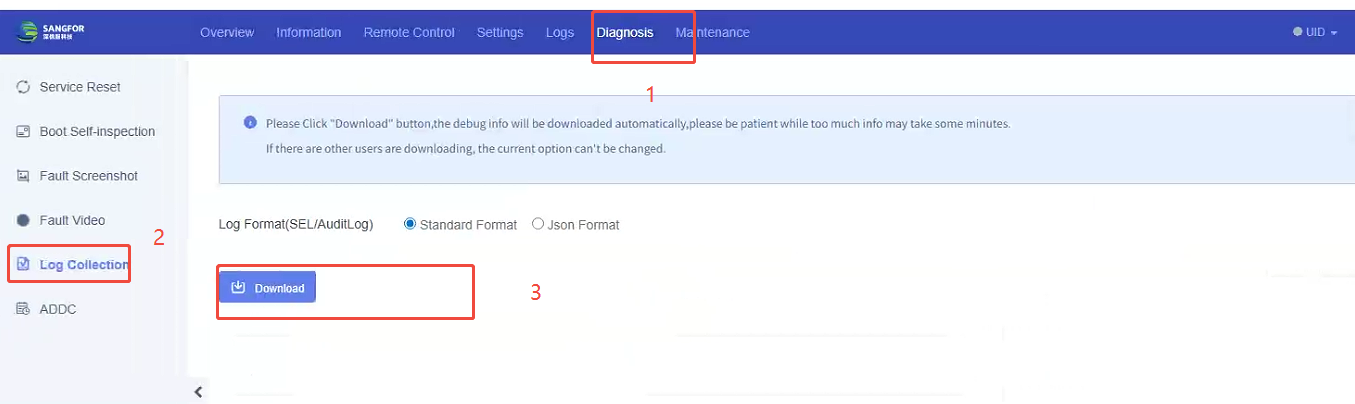Click the blue info notice icon
The width and height of the screenshot is (1355, 404).
250,123
